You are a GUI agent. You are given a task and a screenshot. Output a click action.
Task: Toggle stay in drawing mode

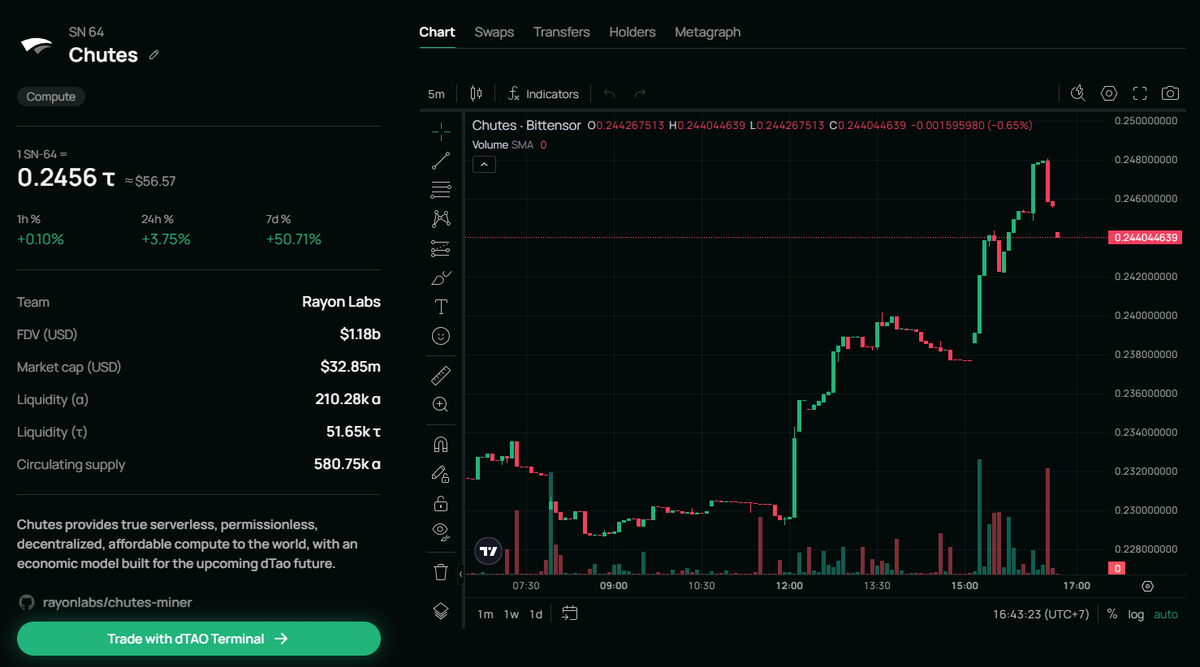coord(440,473)
